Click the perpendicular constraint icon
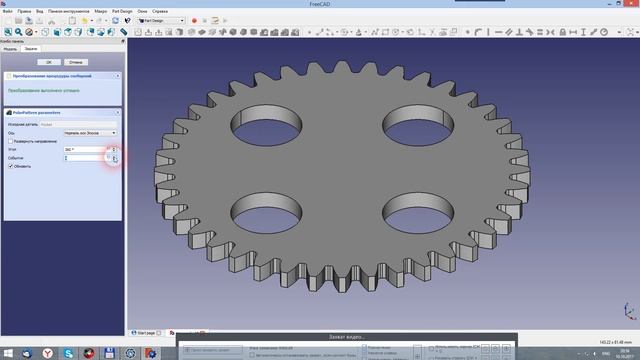 [x=519, y=32]
